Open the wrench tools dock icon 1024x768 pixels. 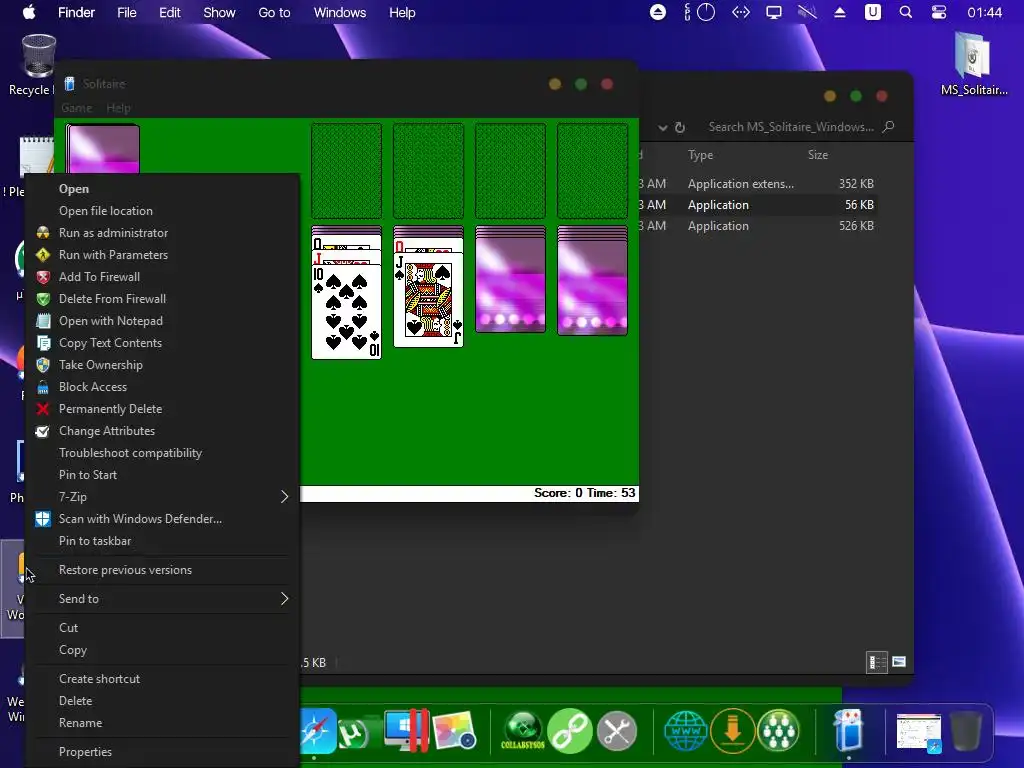[x=617, y=731]
